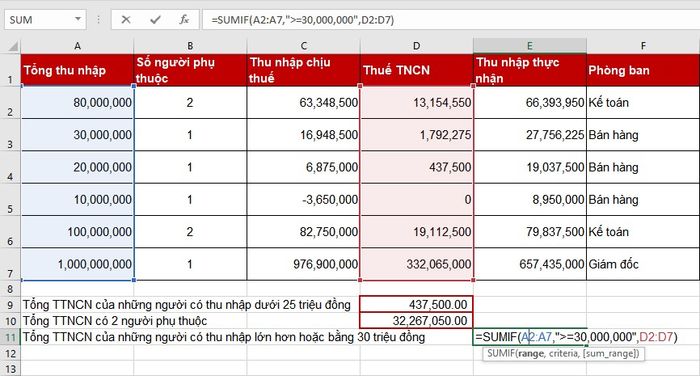Viewport: 700px width, 376px height.
Task: Select column D header
Action: (417, 46)
